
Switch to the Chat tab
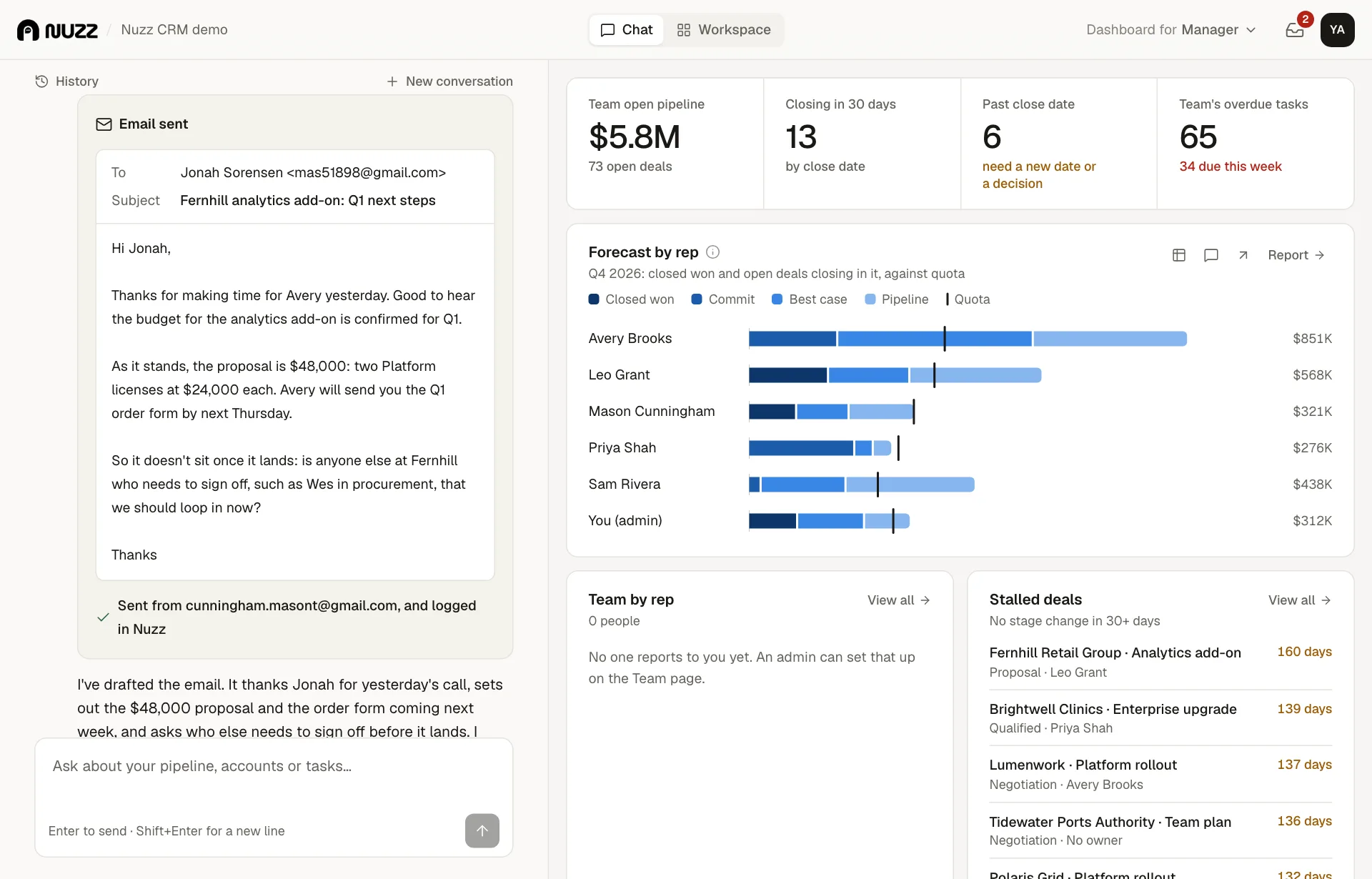coord(627,30)
